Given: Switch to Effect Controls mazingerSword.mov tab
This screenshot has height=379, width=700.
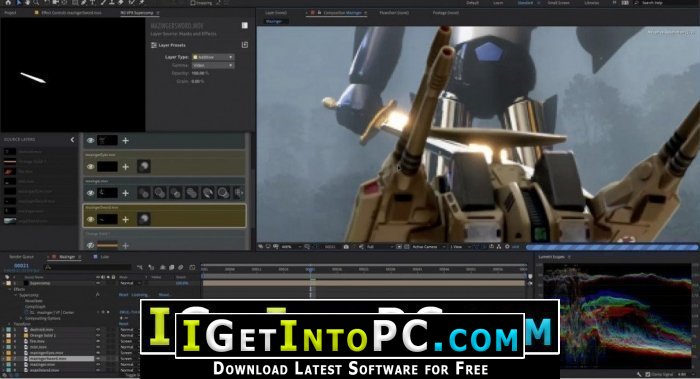Looking at the screenshot, I should (71, 13).
